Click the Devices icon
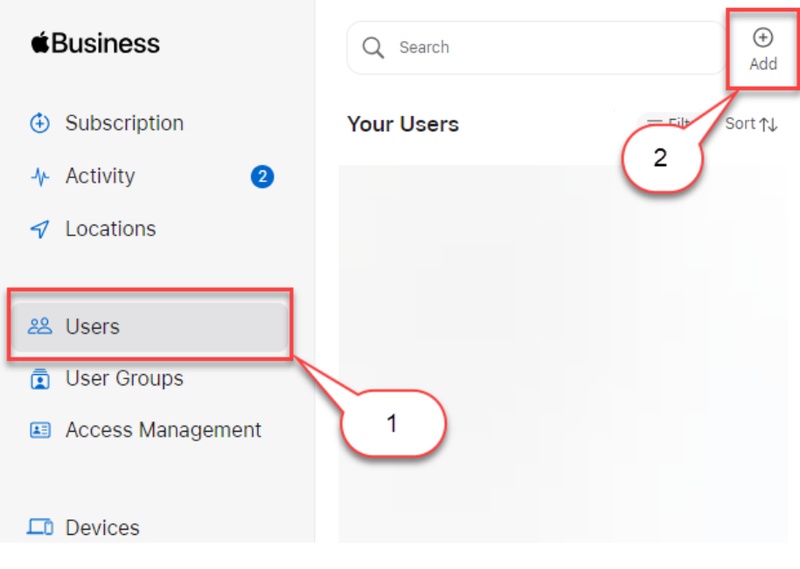Viewport: 800px width, 569px height. (40, 527)
